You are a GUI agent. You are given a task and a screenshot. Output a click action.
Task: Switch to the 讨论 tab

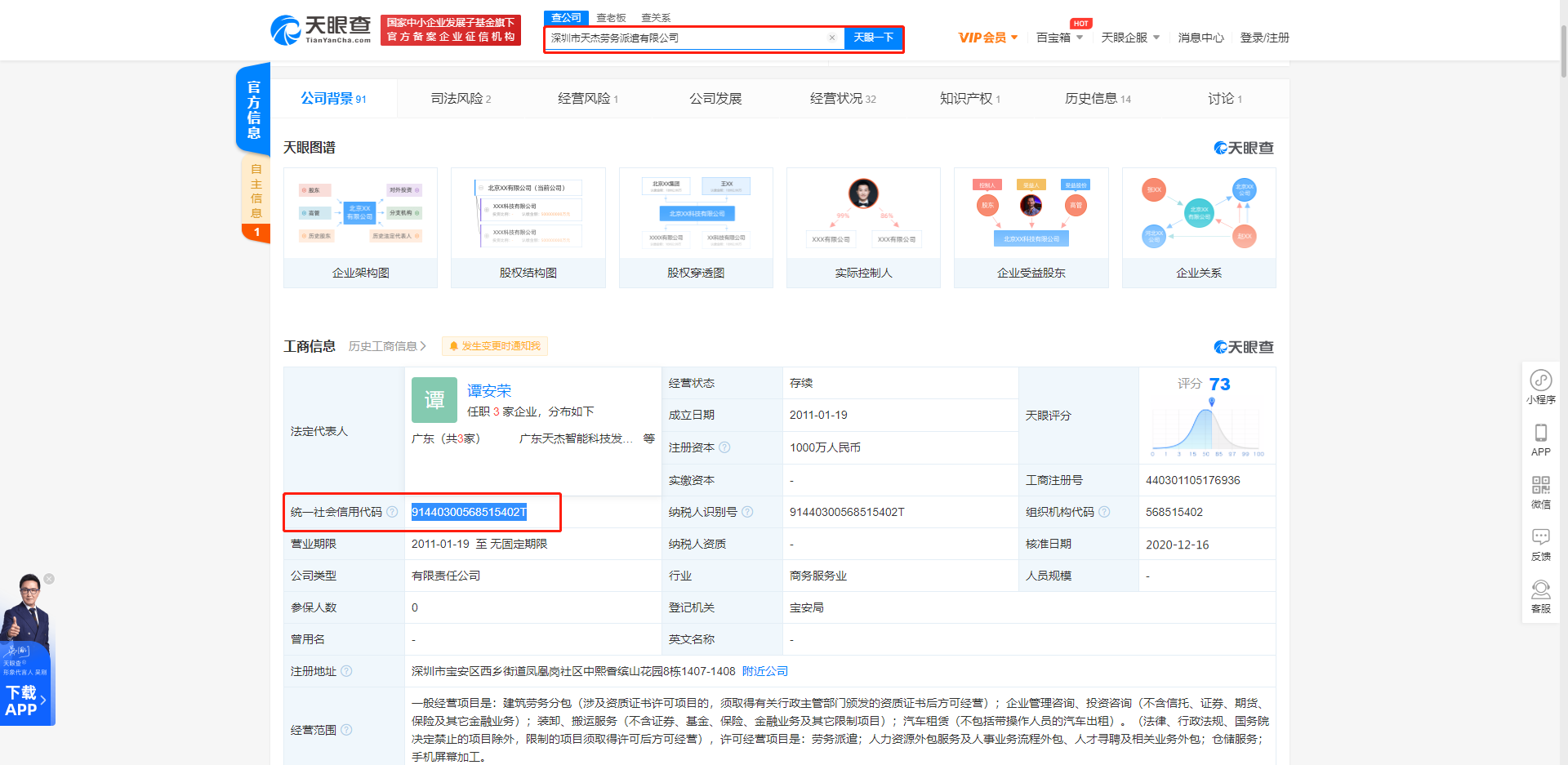click(x=1225, y=99)
